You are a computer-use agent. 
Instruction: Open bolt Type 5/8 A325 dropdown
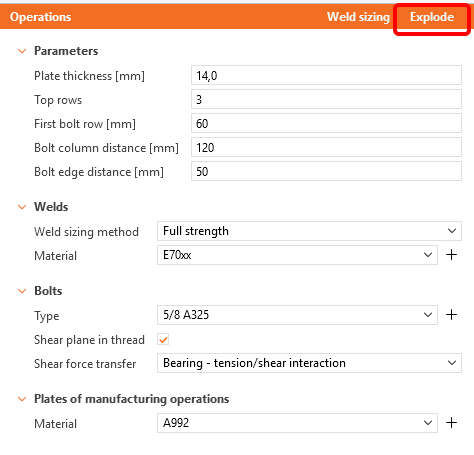click(297, 315)
